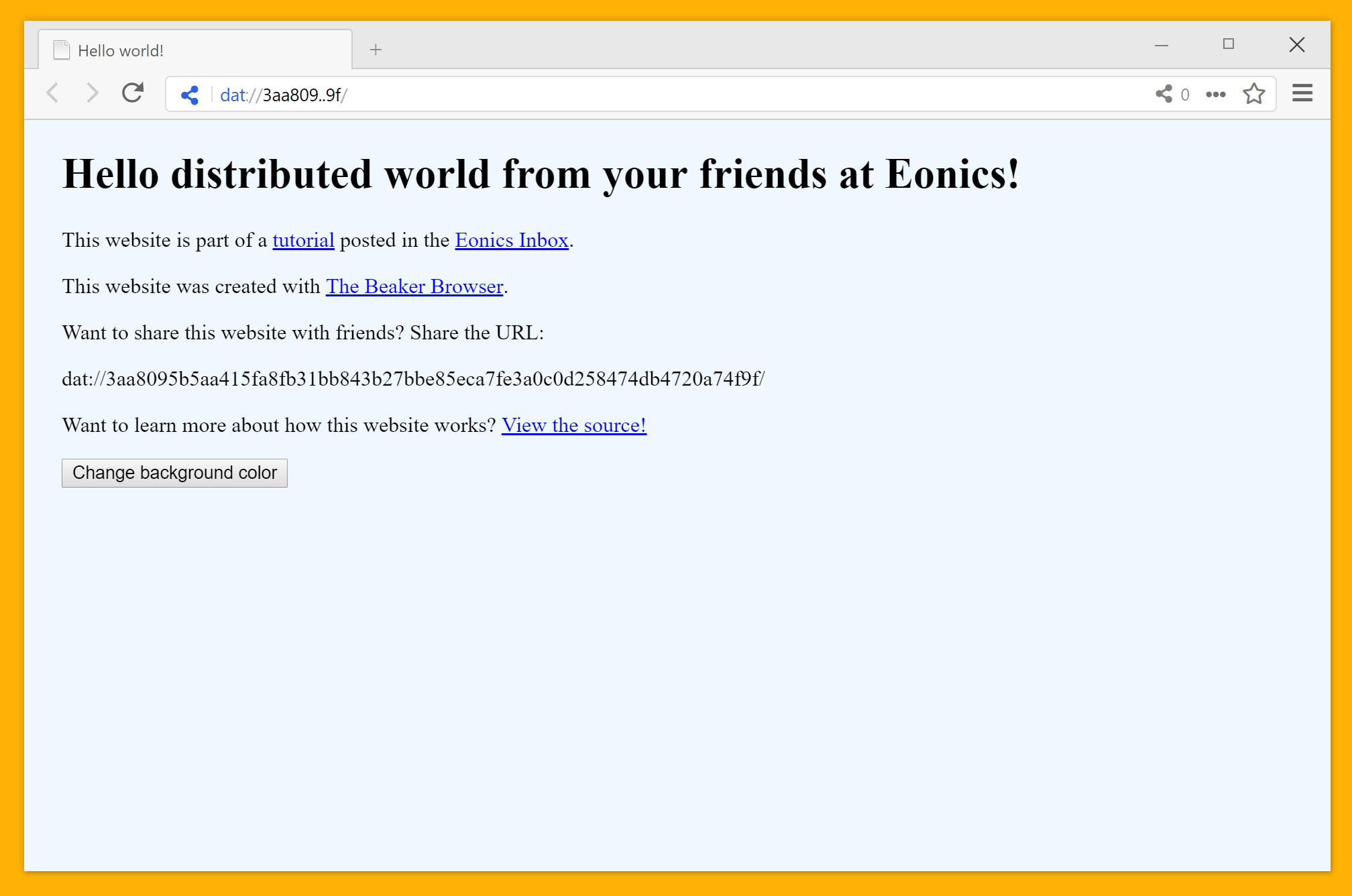The image size is (1352, 896).
Task: Click the document favicon on the Hello world tab
Action: (x=61, y=50)
